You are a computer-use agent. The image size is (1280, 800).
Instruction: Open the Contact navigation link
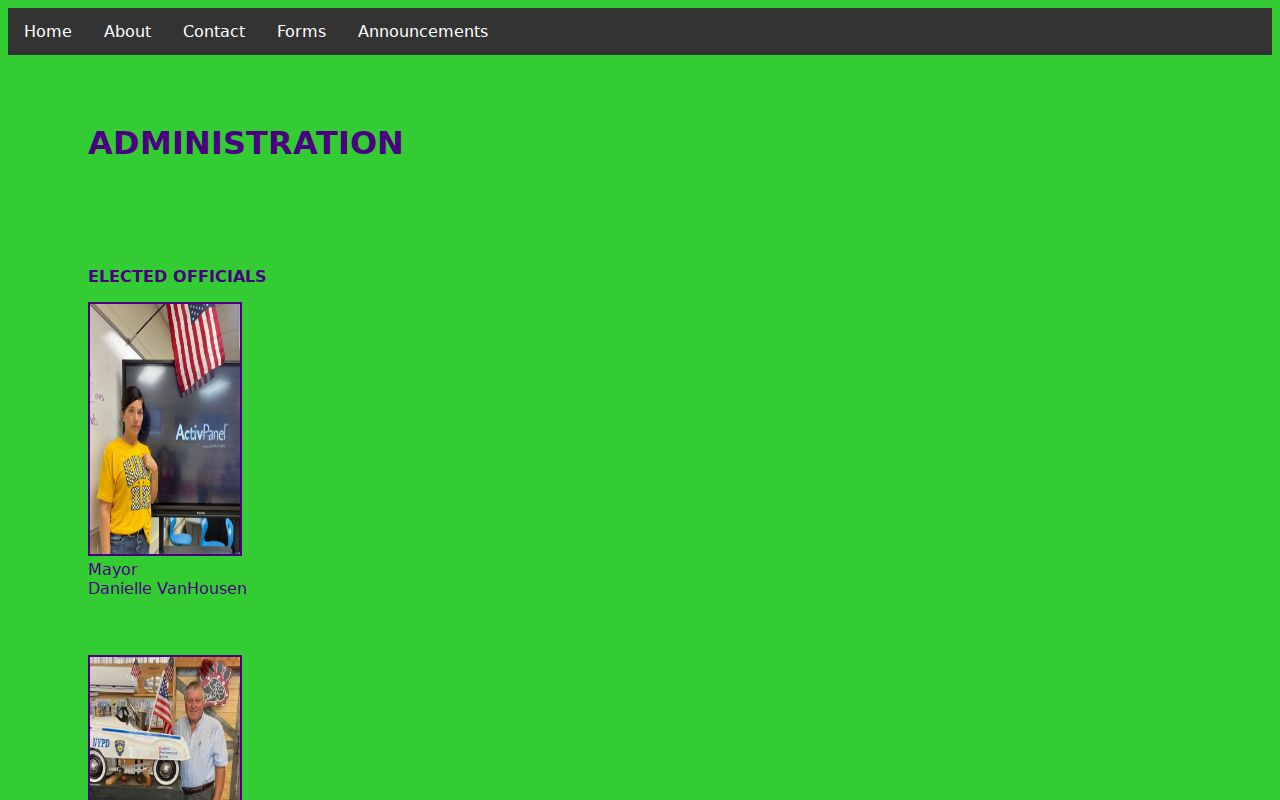point(214,31)
